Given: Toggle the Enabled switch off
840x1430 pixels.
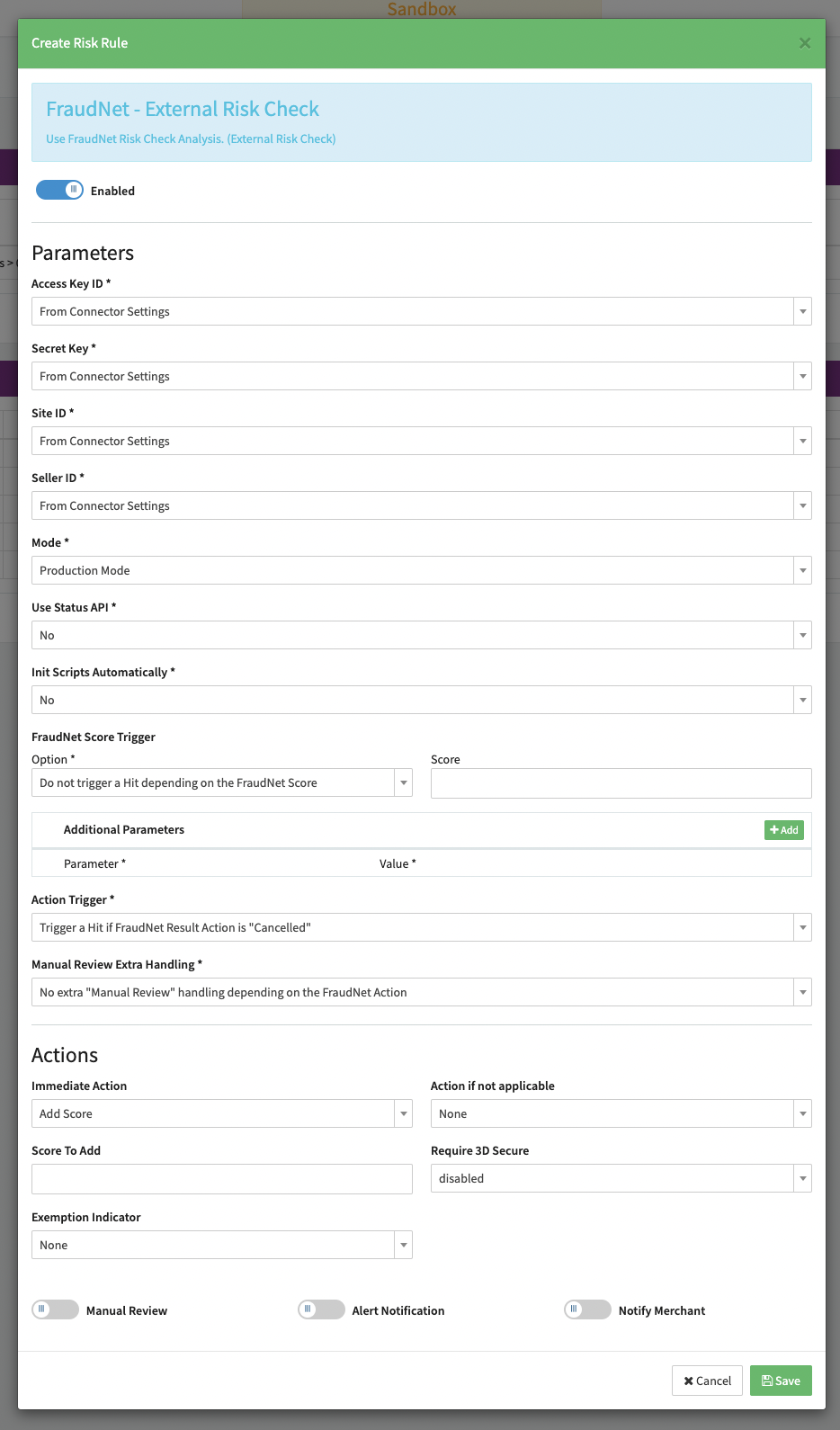Looking at the screenshot, I should 59,190.
